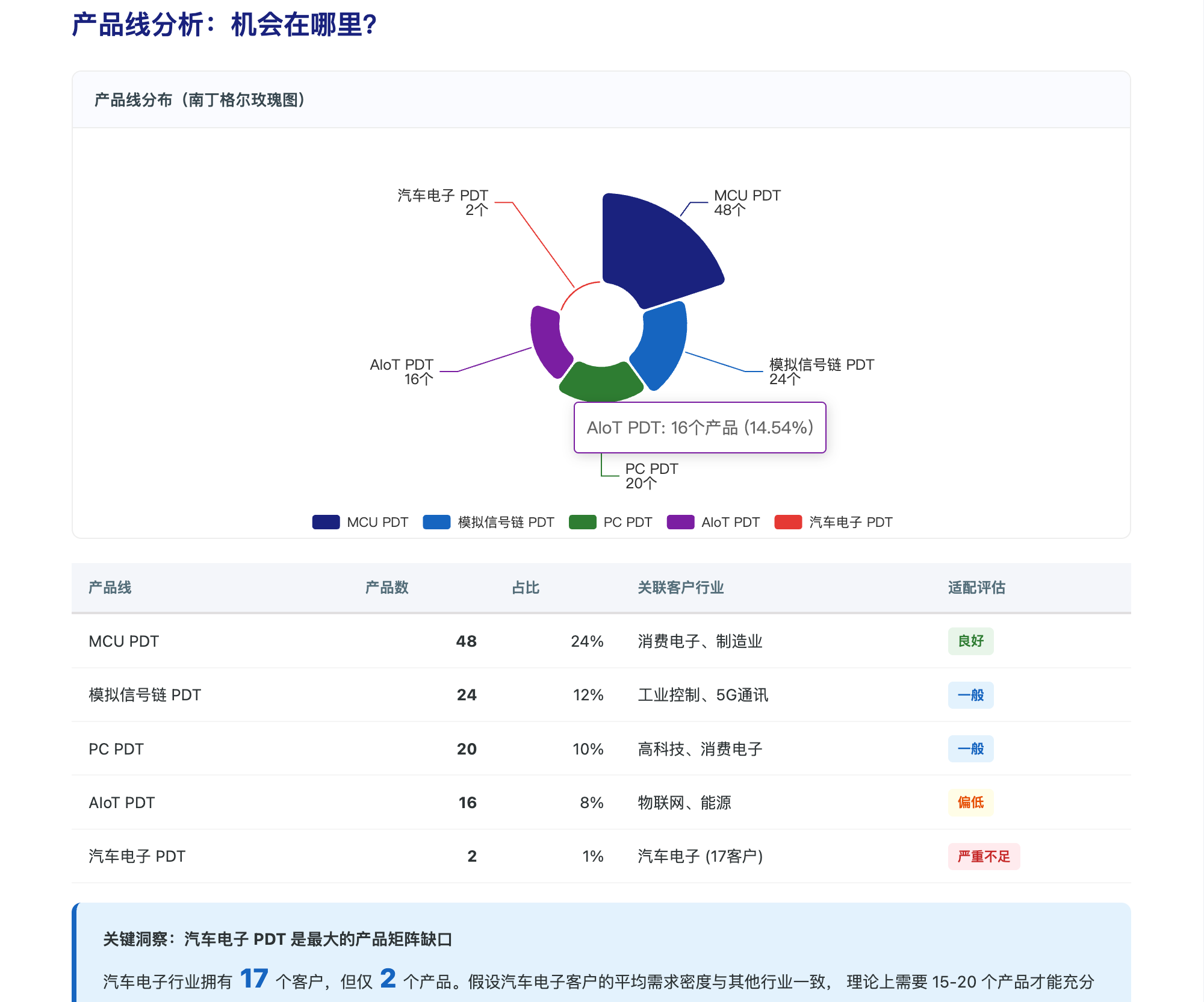1204x1002 pixels.
Task: Toggle 模拟信号链 PDT legend swatch
Action: [x=436, y=522]
